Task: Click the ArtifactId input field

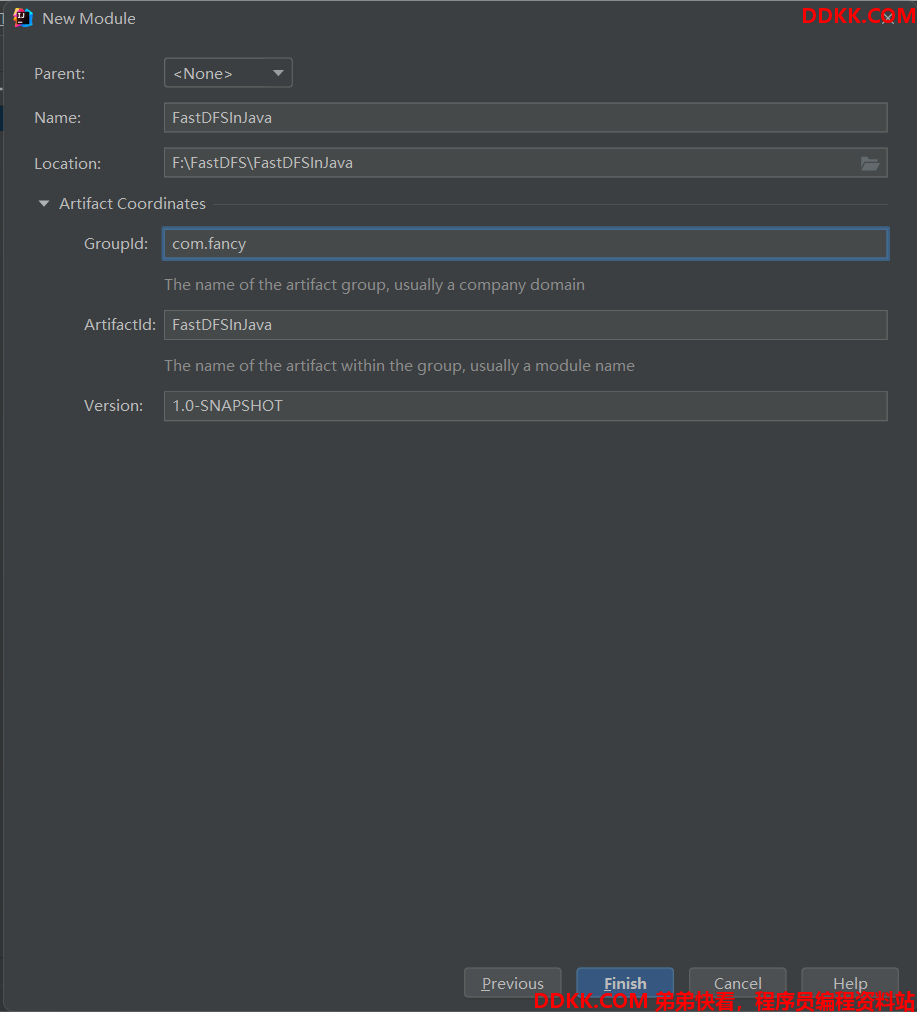Action: [525, 325]
